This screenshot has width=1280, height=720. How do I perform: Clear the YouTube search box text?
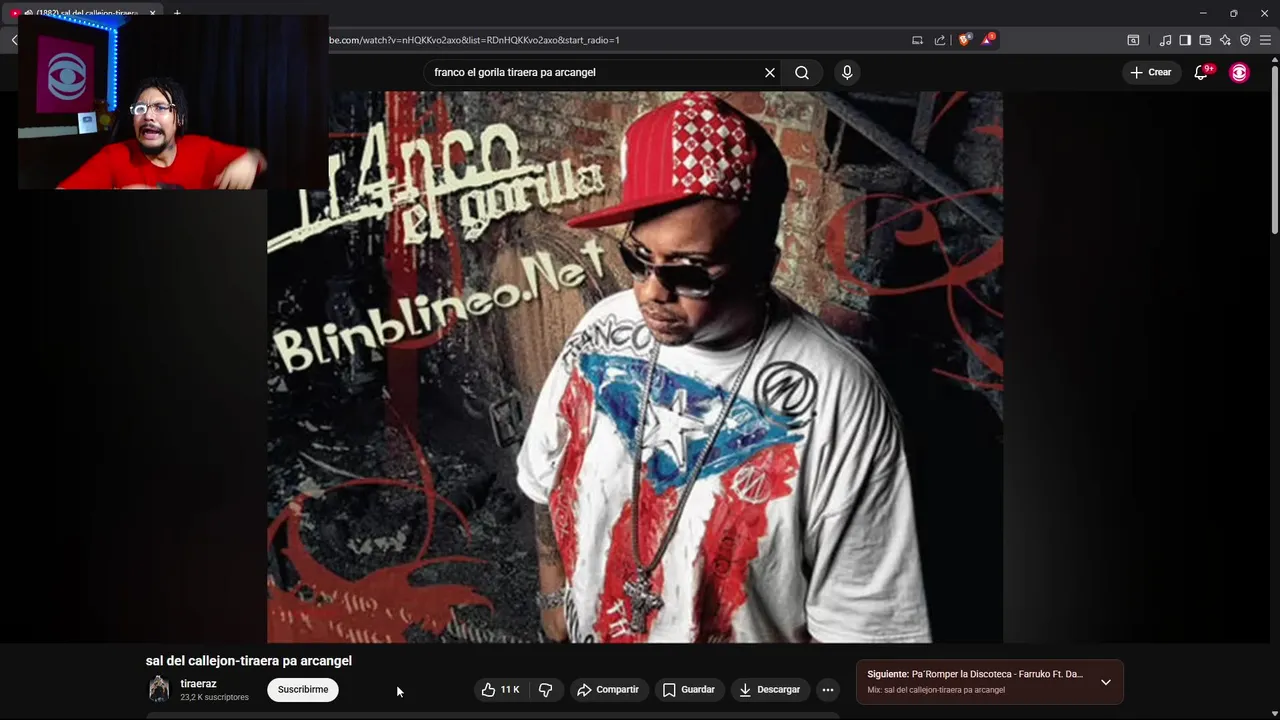(x=770, y=72)
